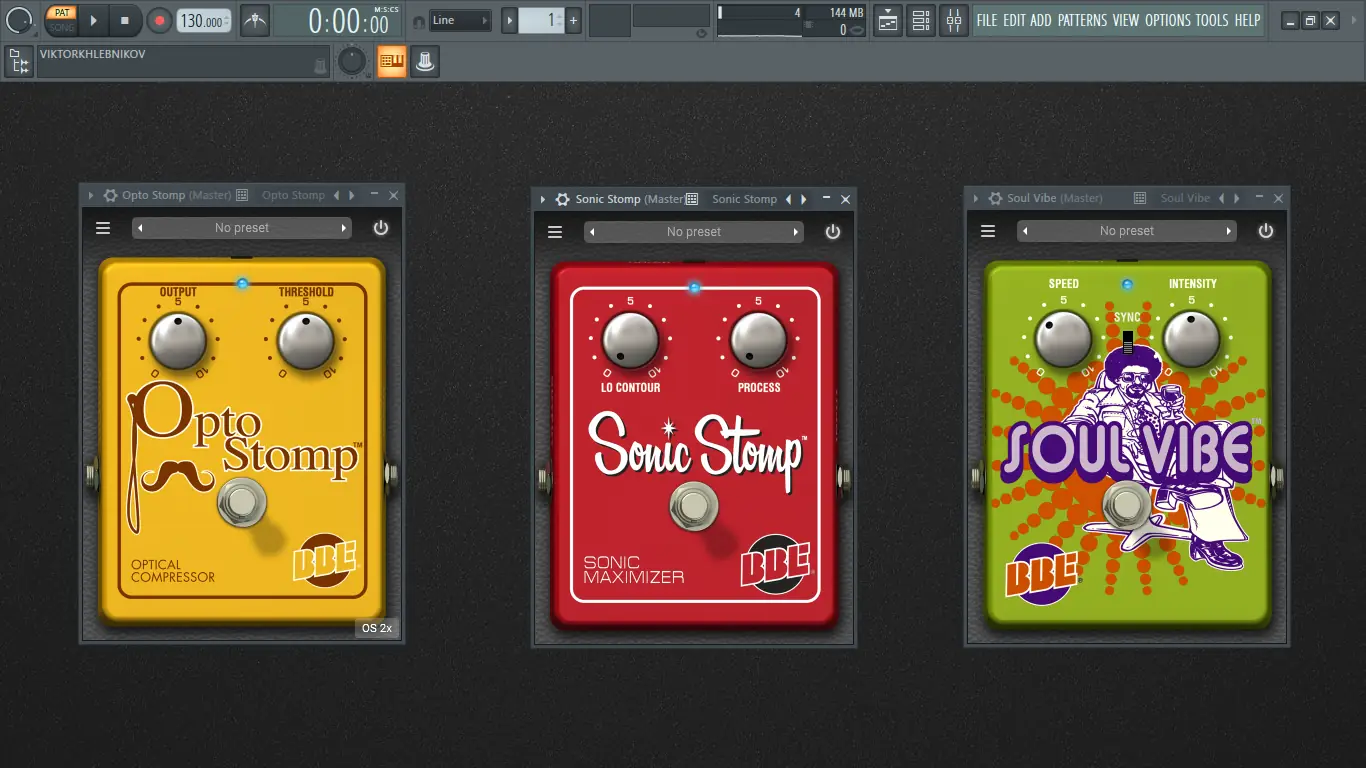Toggle the Sonic Stomp power button

833,232
